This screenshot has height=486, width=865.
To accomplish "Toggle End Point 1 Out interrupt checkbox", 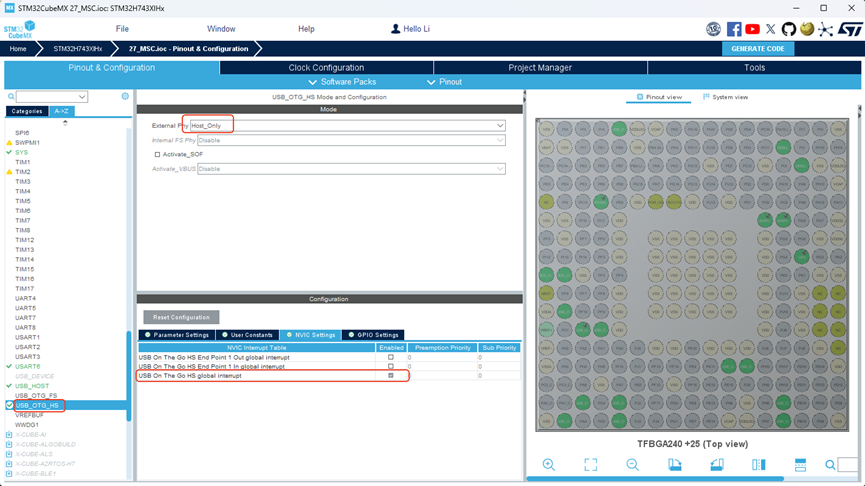I will [x=391, y=357].
